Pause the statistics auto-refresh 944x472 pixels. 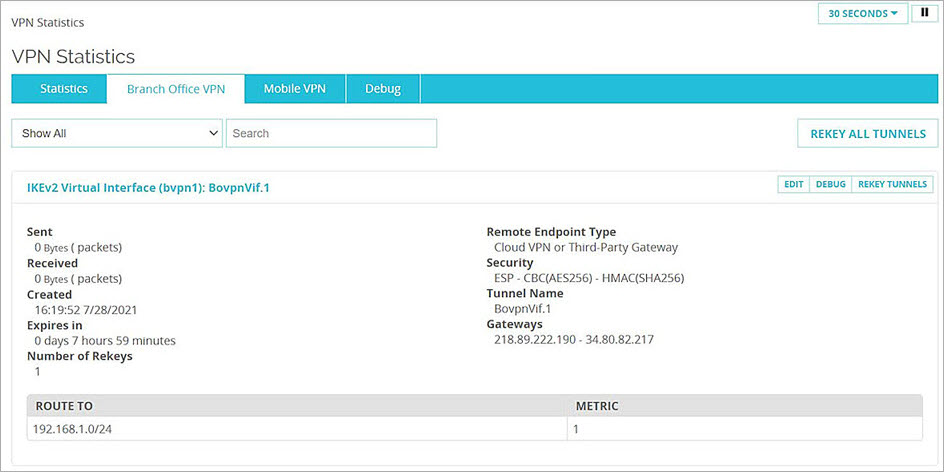point(922,14)
